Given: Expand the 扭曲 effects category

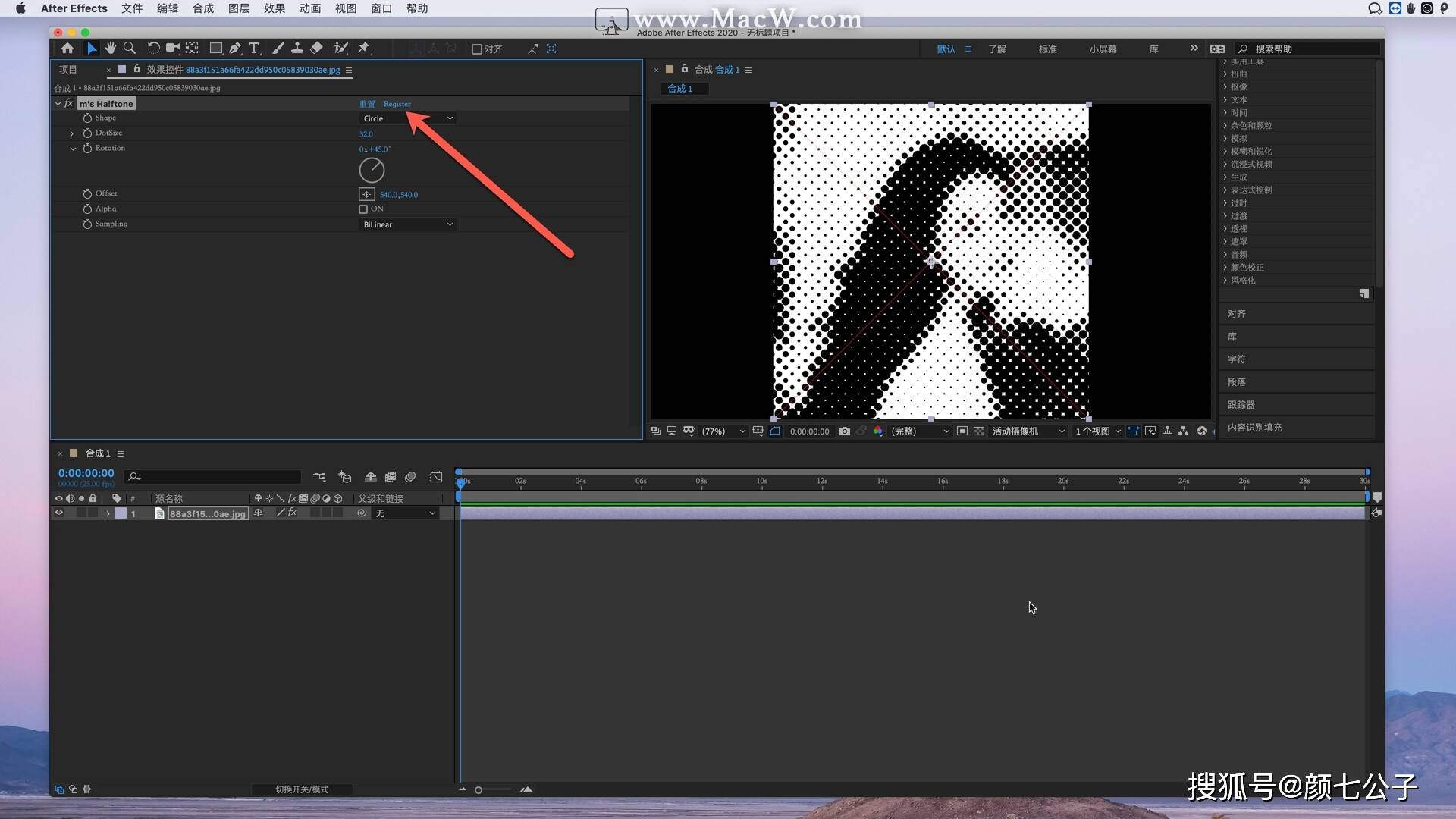Looking at the screenshot, I should [x=1225, y=74].
